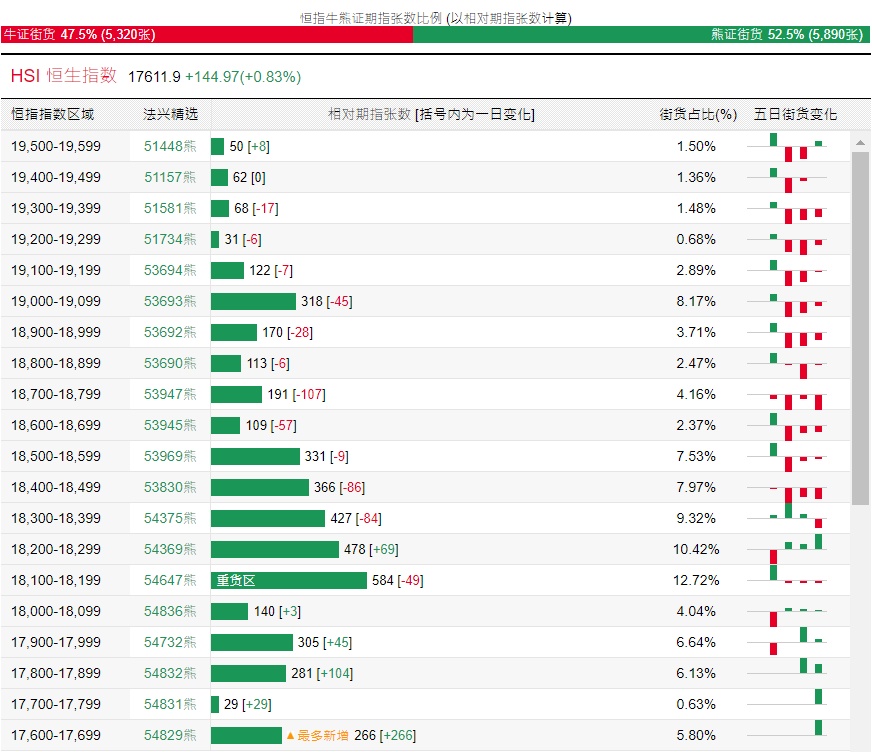Image resolution: width=872 pixels, height=752 pixels.
Task: Open bear warrant link 51734
Action: pyautogui.click(x=170, y=239)
